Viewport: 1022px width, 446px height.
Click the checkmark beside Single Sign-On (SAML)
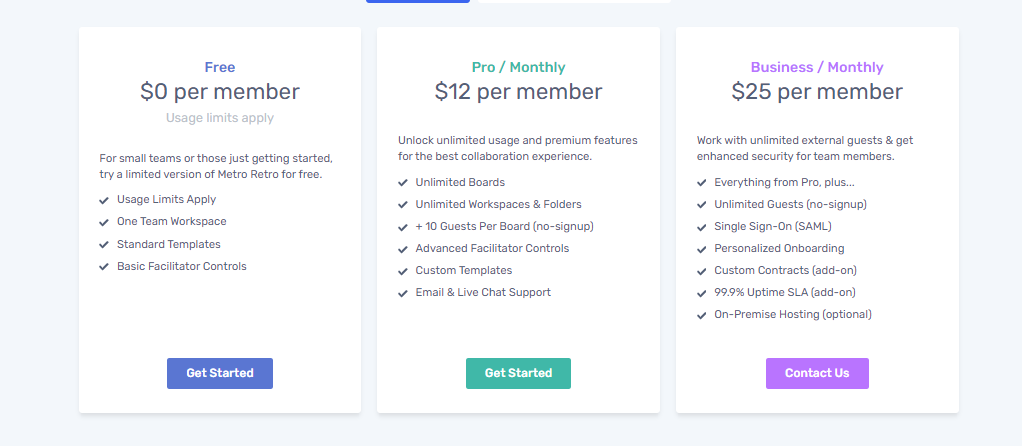702,227
